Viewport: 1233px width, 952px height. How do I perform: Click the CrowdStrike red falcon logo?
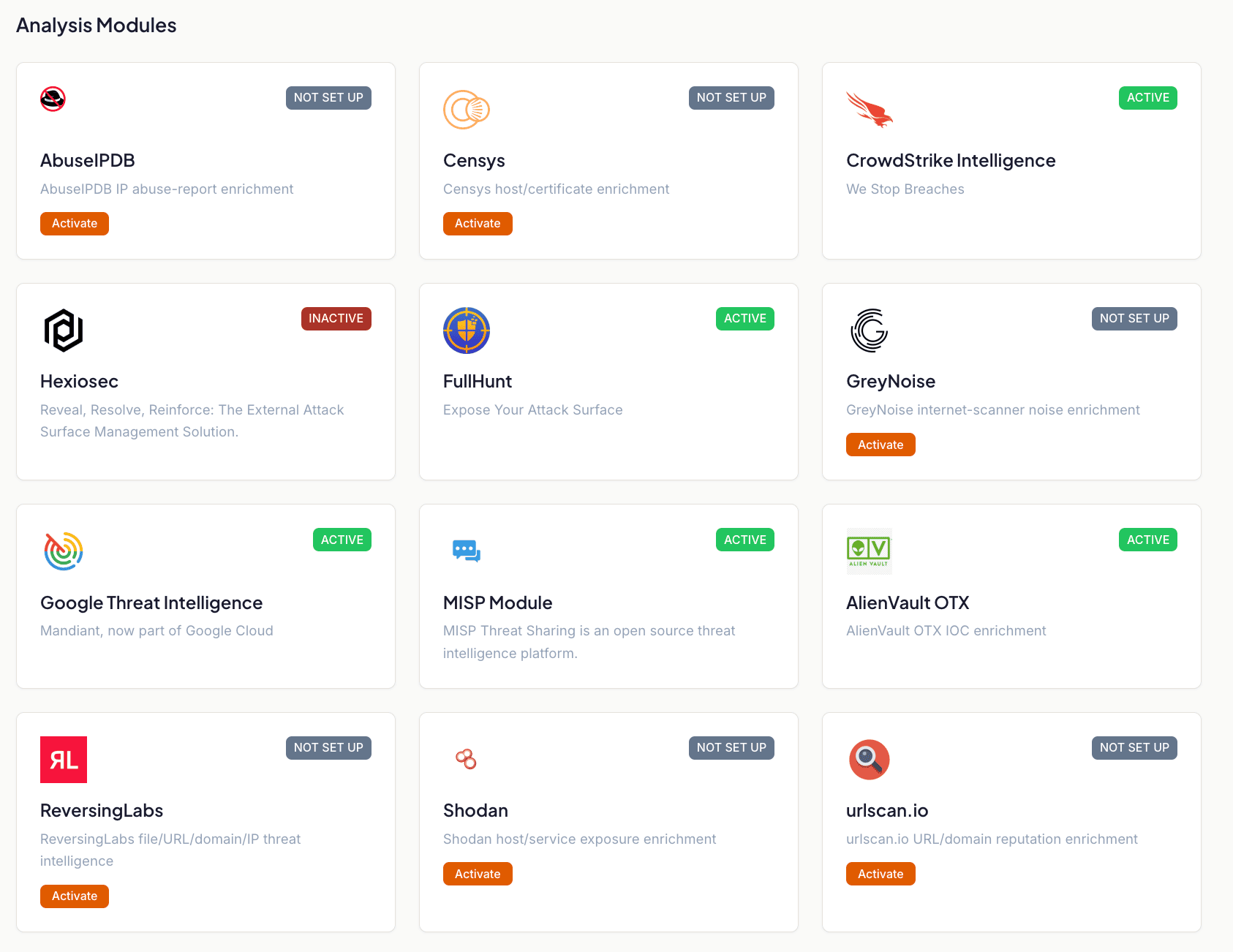coord(870,110)
